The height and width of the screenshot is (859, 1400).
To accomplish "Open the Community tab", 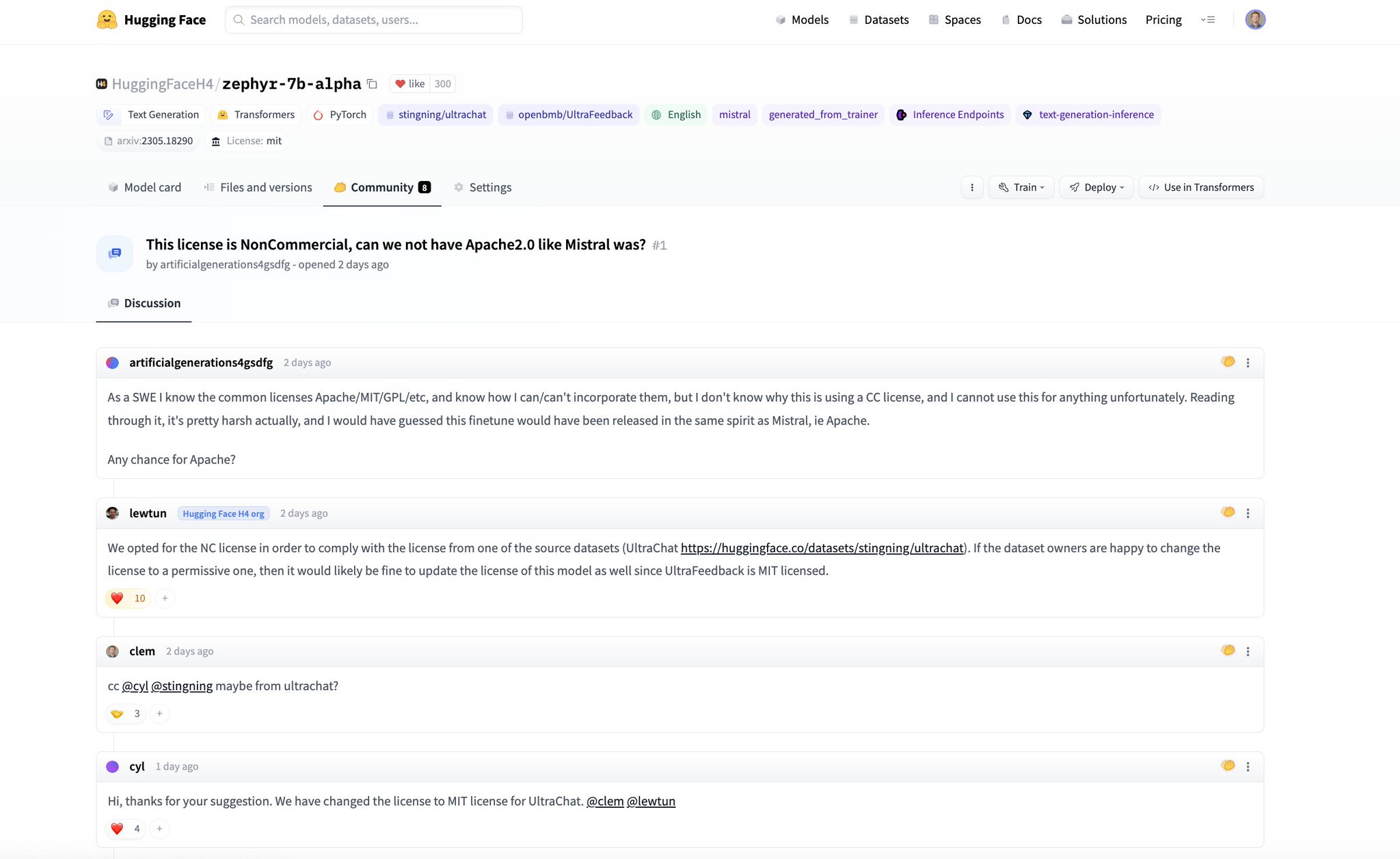I will pyautogui.click(x=382, y=187).
